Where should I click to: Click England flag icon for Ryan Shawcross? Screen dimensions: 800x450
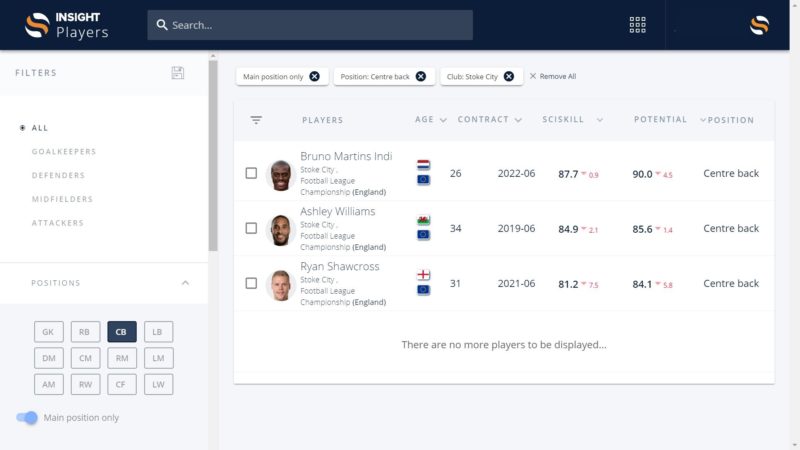[x=423, y=275]
